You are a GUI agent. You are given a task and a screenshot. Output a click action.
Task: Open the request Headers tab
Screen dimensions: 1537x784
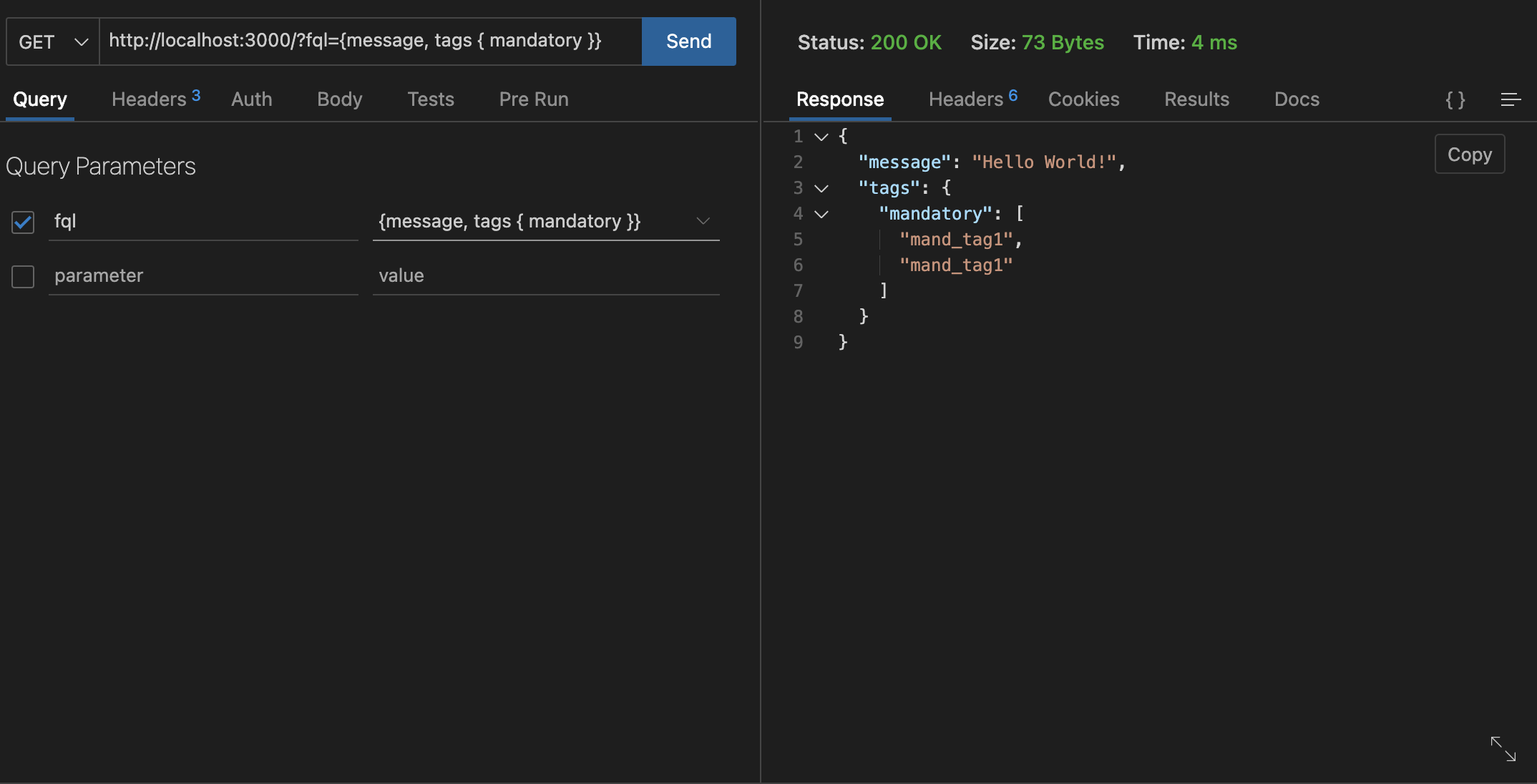[x=156, y=99]
